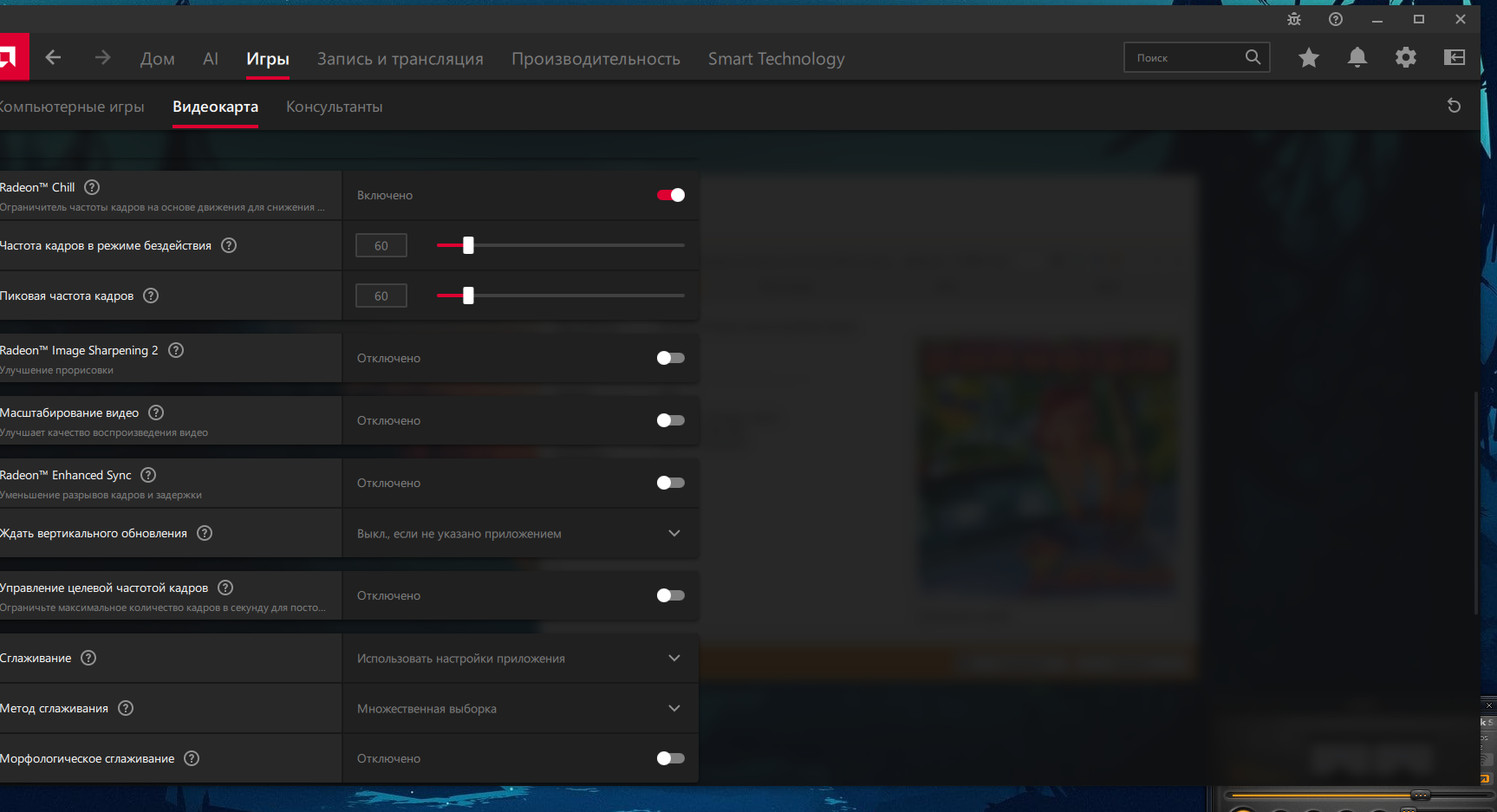The height and width of the screenshot is (812, 1497).
Task: Select the Игры tab
Action: 268,58
